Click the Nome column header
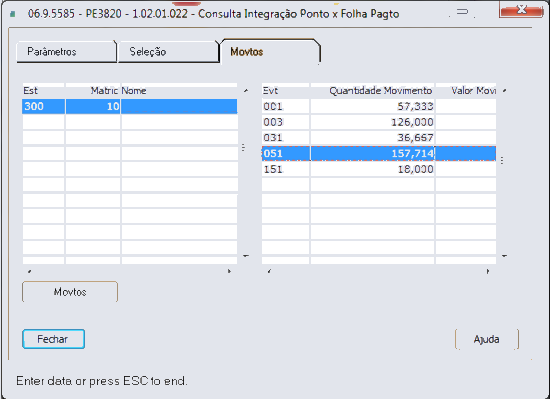This screenshot has width=550, height=399. coord(179,90)
